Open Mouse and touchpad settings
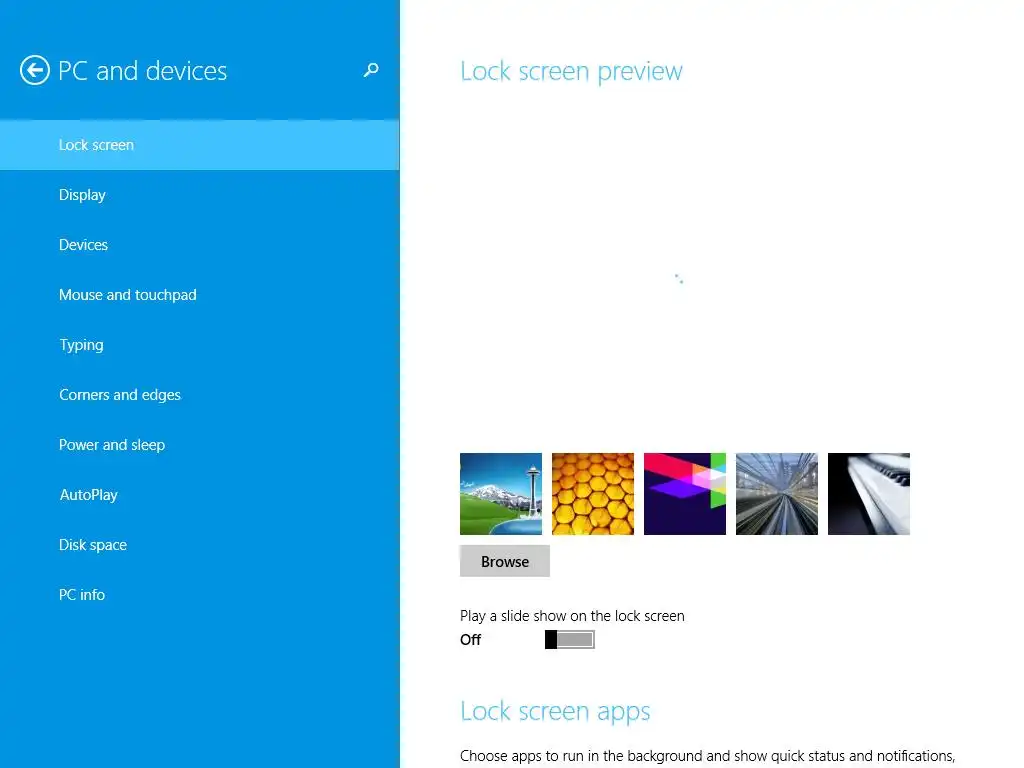Screen dimensions: 1024x768 click(x=200, y=295)
